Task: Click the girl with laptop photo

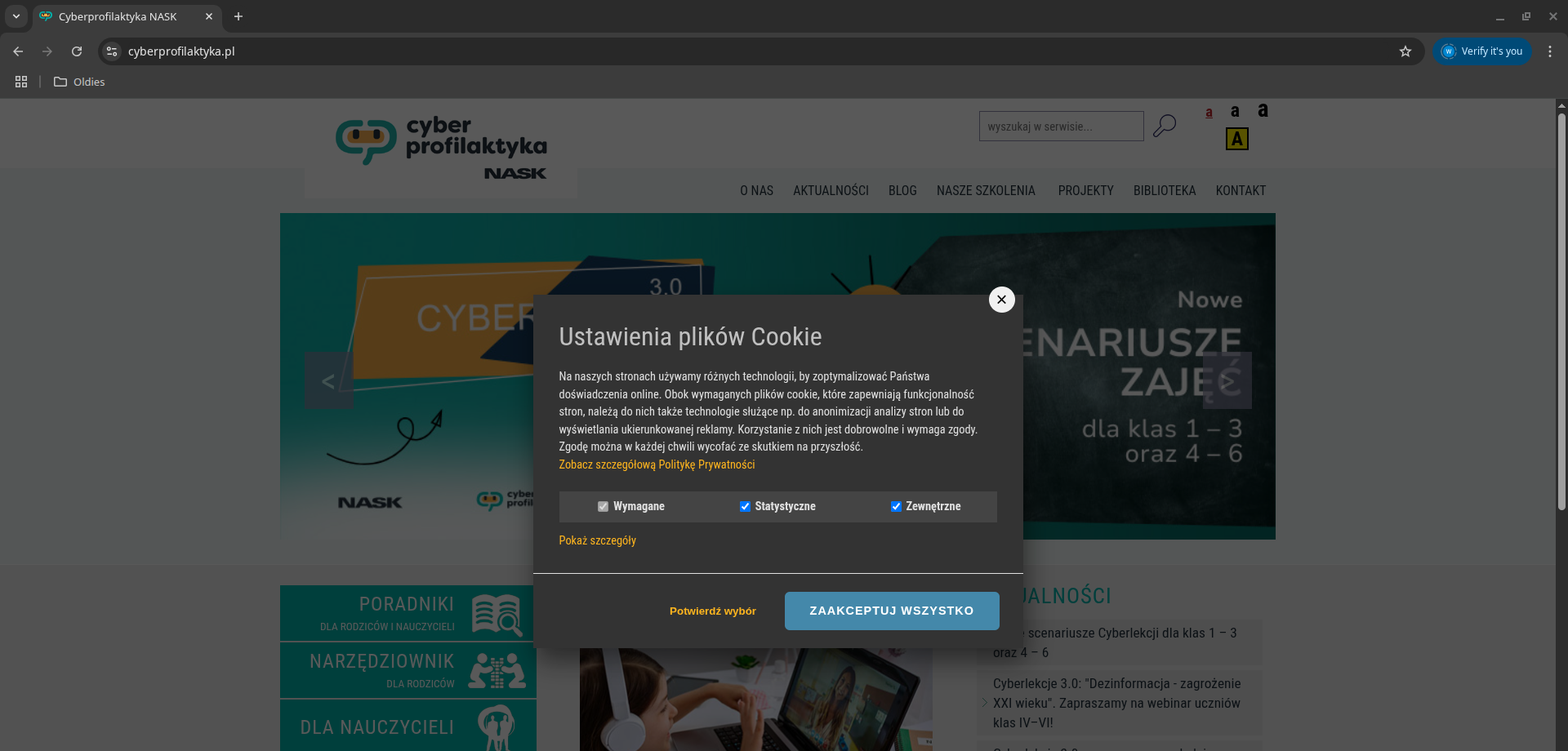Action: pos(756,700)
